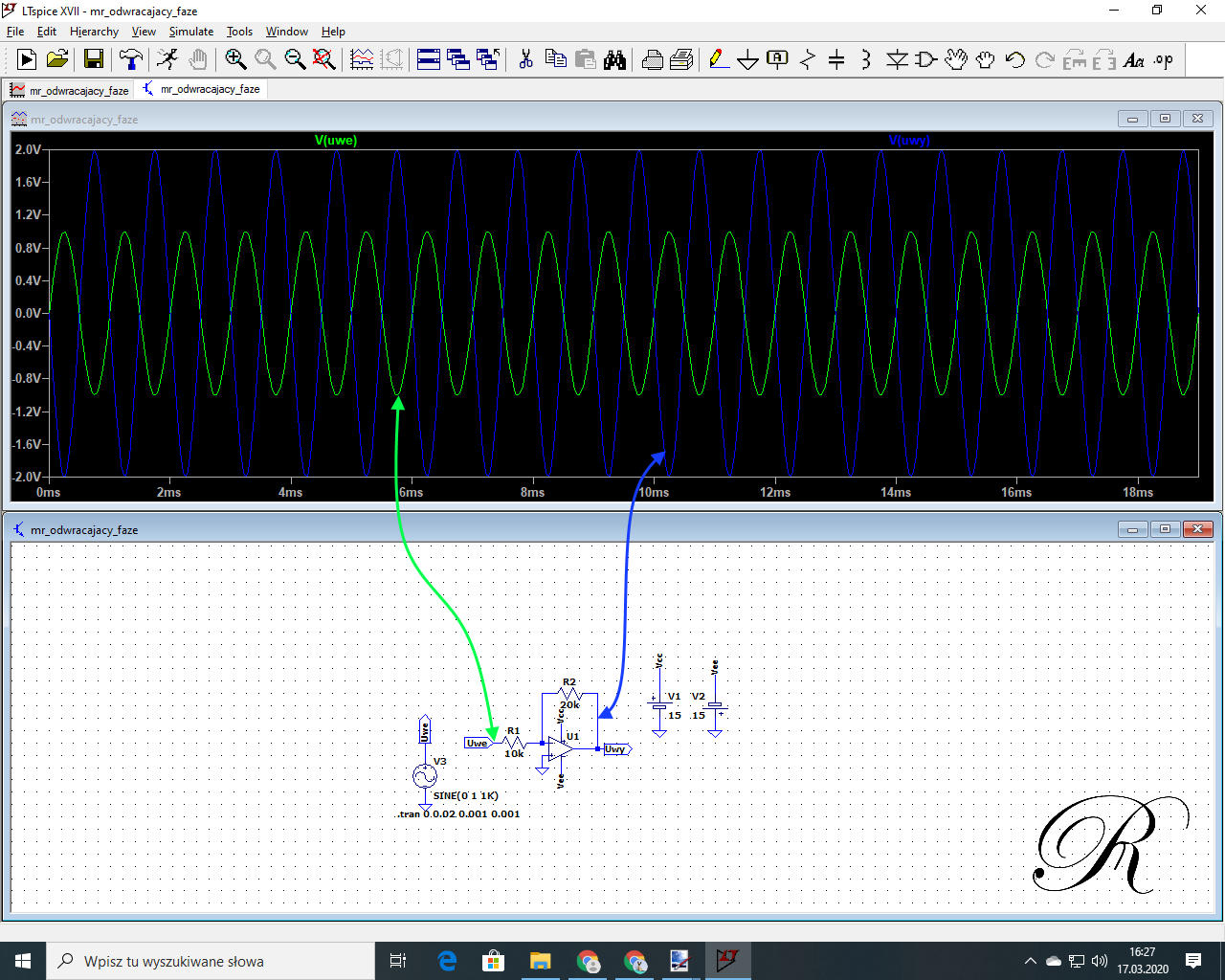Open the Window menu
The width and height of the screenshot is (1225, 980).
click(287, 32)
